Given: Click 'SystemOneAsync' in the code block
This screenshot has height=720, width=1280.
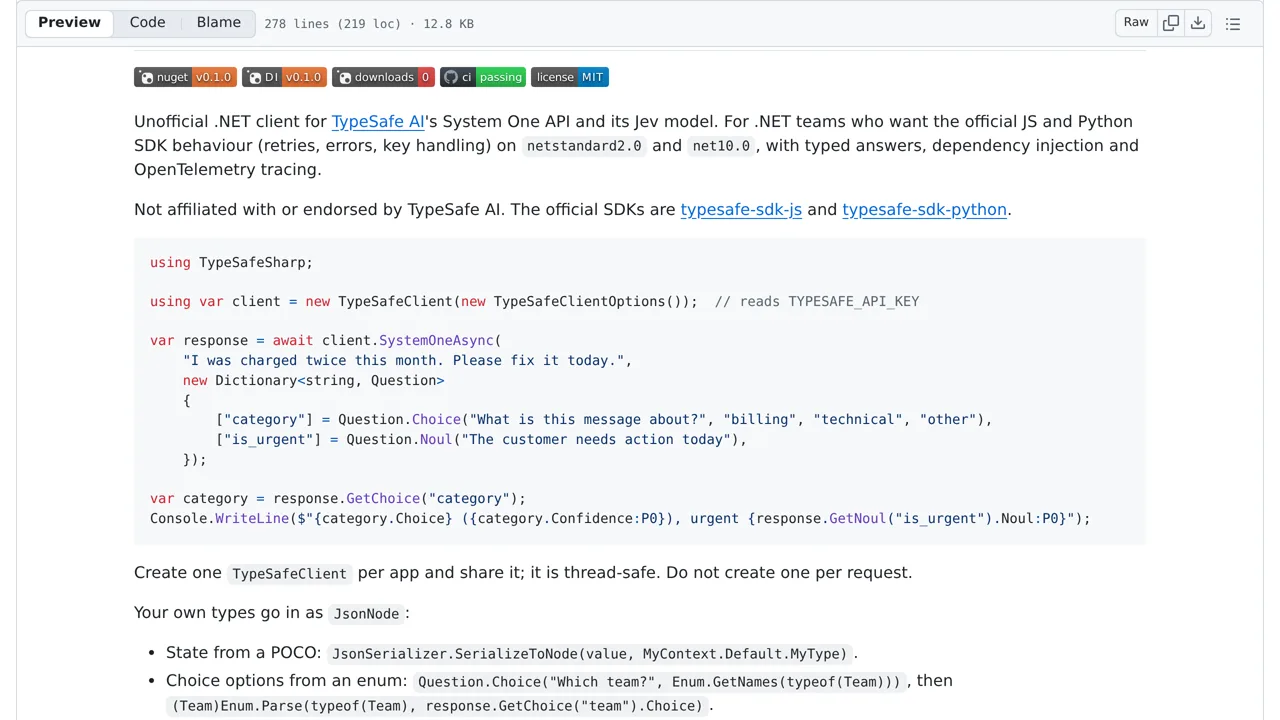Looking at the screenshot, I should [436, 341].
